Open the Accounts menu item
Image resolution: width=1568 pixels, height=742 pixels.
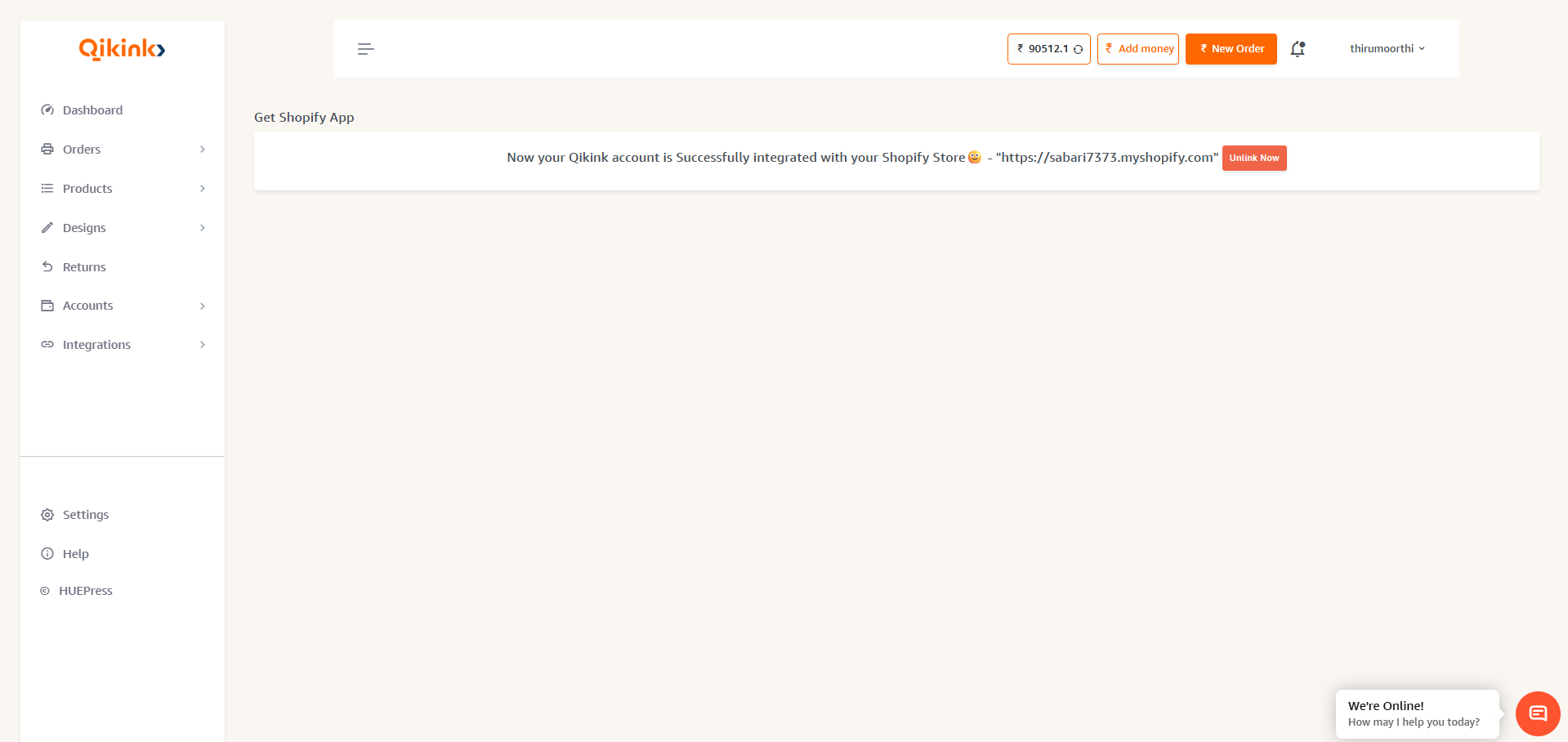[x=88, y=306]
